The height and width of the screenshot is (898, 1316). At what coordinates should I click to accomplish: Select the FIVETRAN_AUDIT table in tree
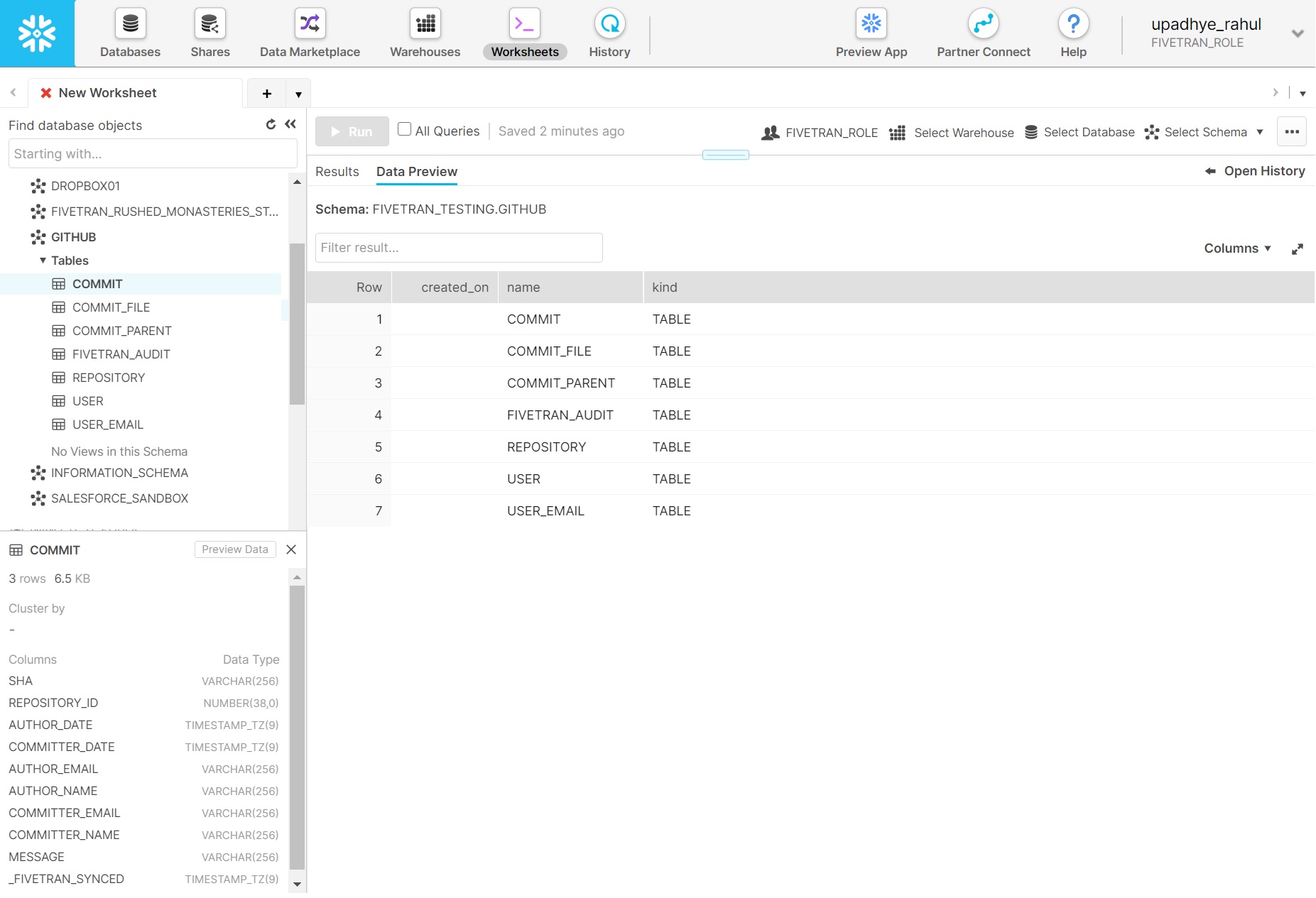[121, 354]
